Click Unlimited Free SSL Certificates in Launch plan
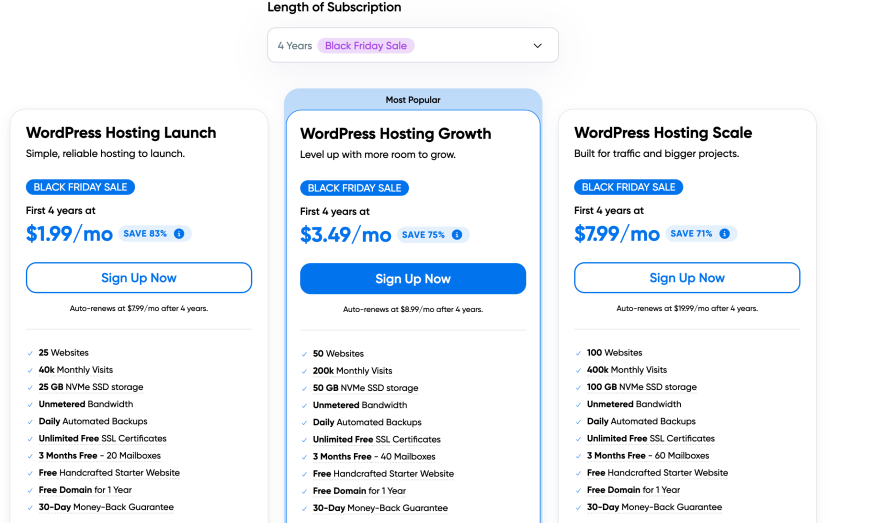 tap(103, 438)
